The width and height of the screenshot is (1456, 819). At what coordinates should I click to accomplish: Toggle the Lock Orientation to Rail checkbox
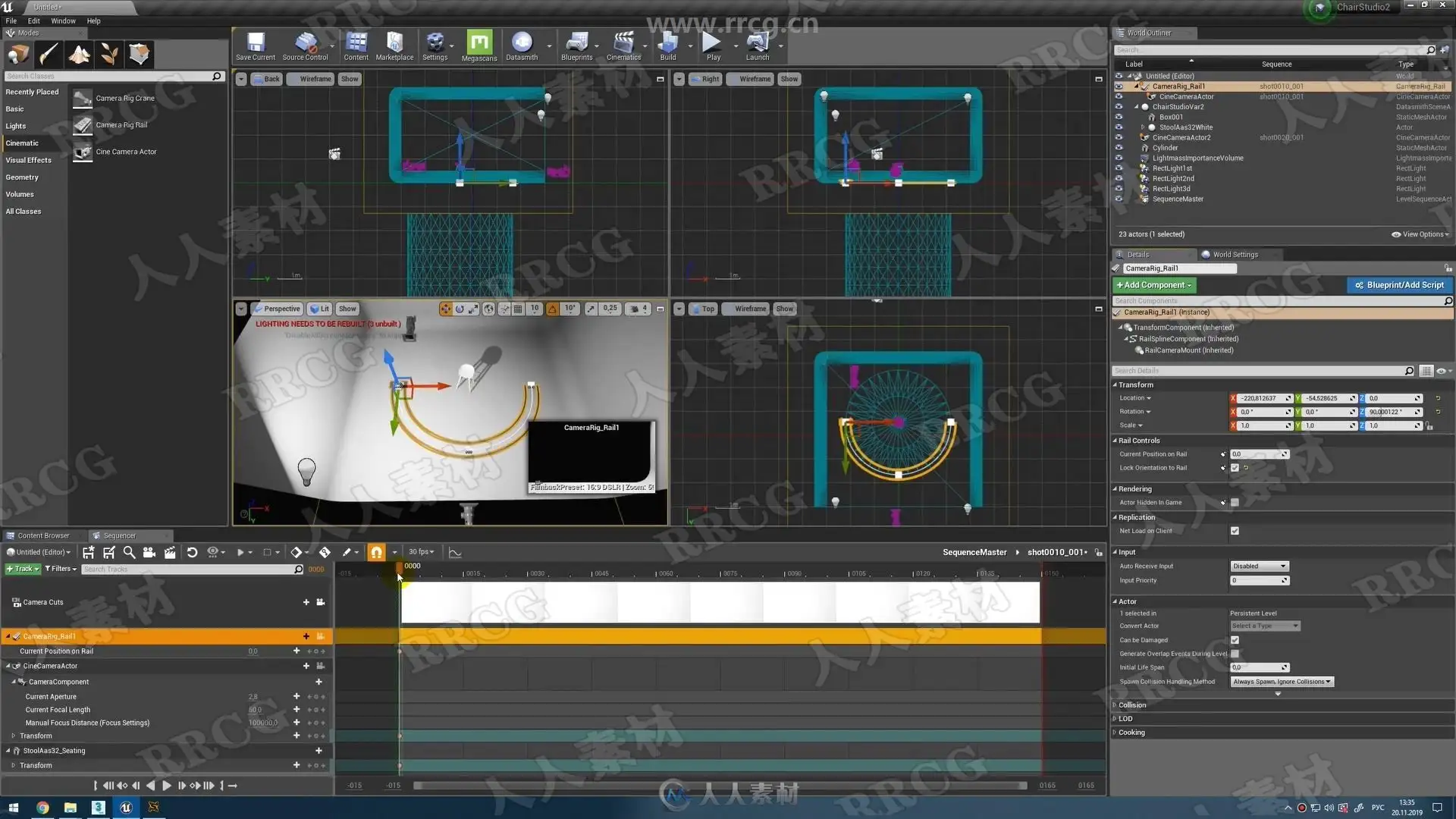1235,468
